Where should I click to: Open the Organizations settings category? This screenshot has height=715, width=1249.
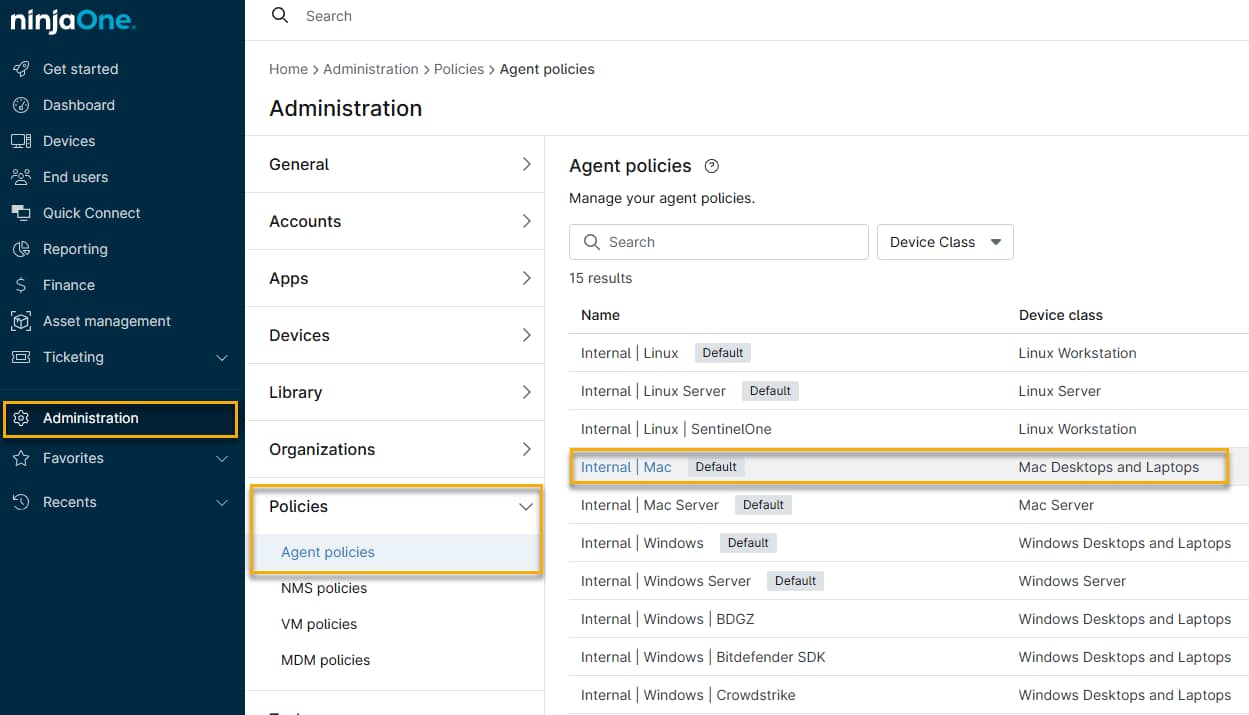click(395, 449)
